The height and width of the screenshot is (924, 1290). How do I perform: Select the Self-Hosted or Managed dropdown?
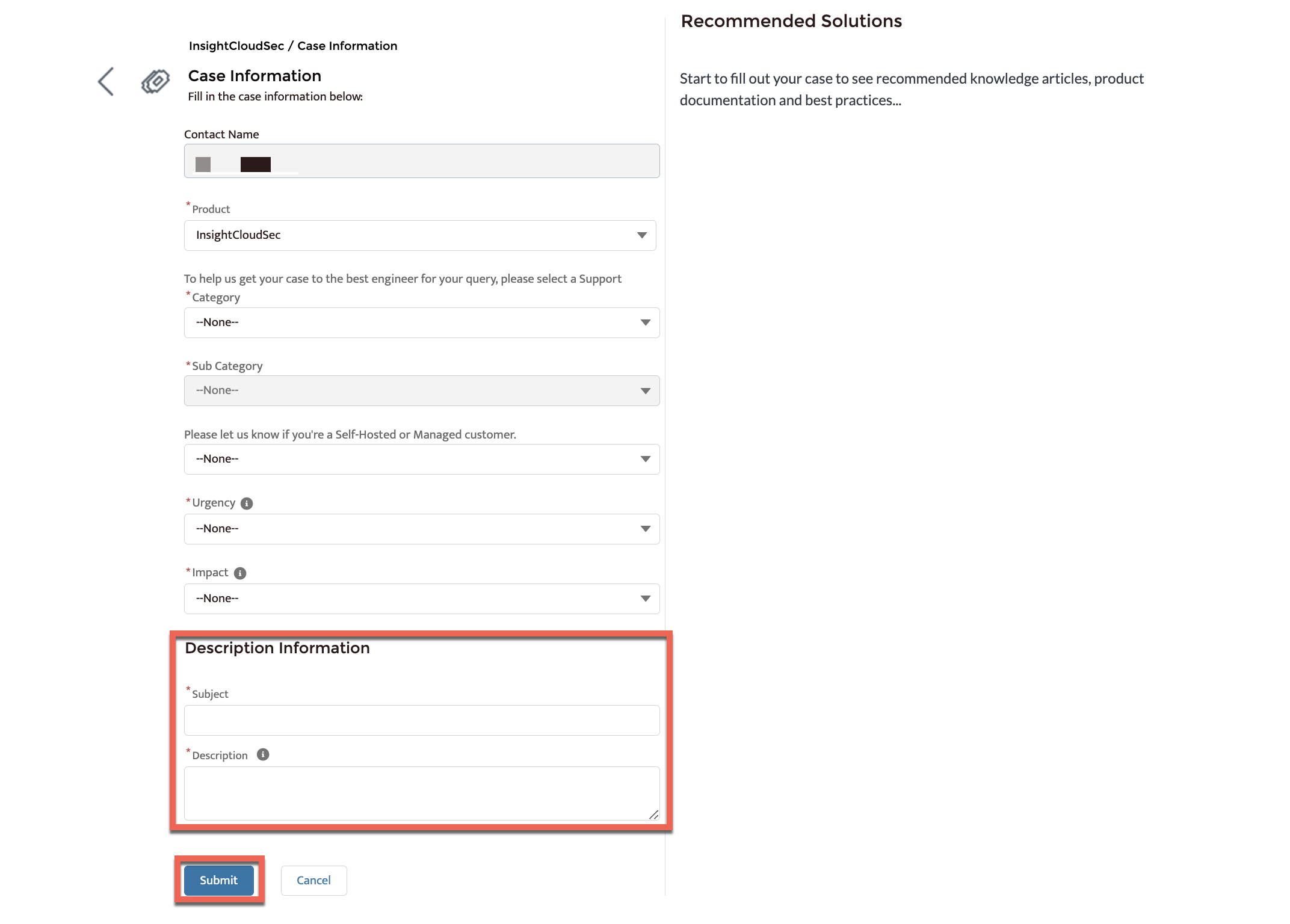[421, 459]
